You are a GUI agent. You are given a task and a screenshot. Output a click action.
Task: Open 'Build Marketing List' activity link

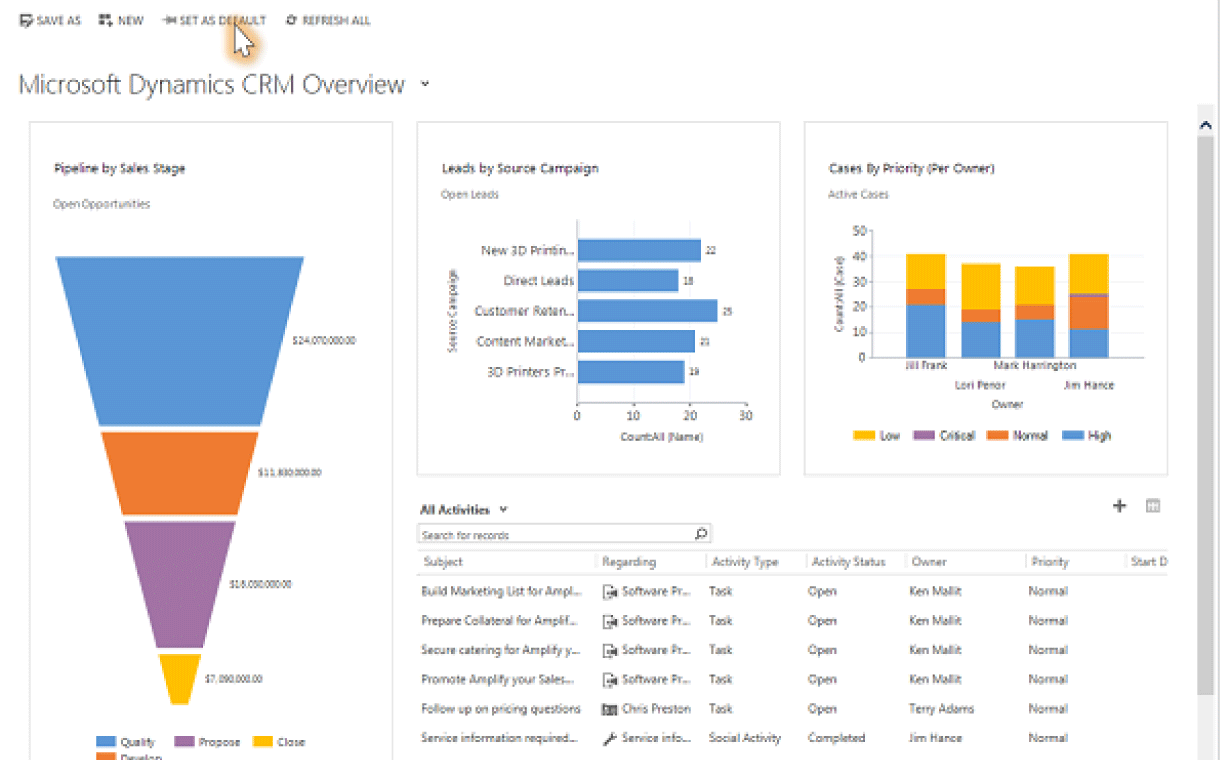[501, 591]
